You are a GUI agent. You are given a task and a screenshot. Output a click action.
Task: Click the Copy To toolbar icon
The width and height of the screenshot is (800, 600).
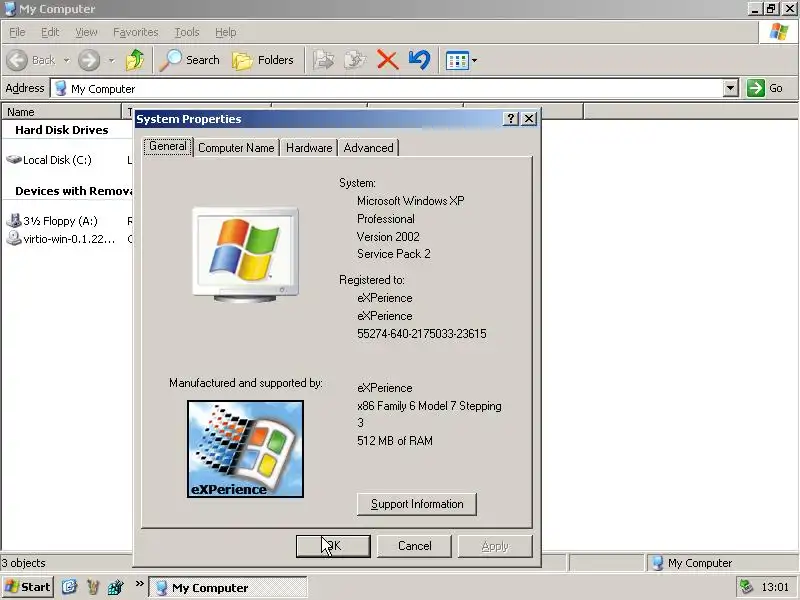click(x=355, y=60)
